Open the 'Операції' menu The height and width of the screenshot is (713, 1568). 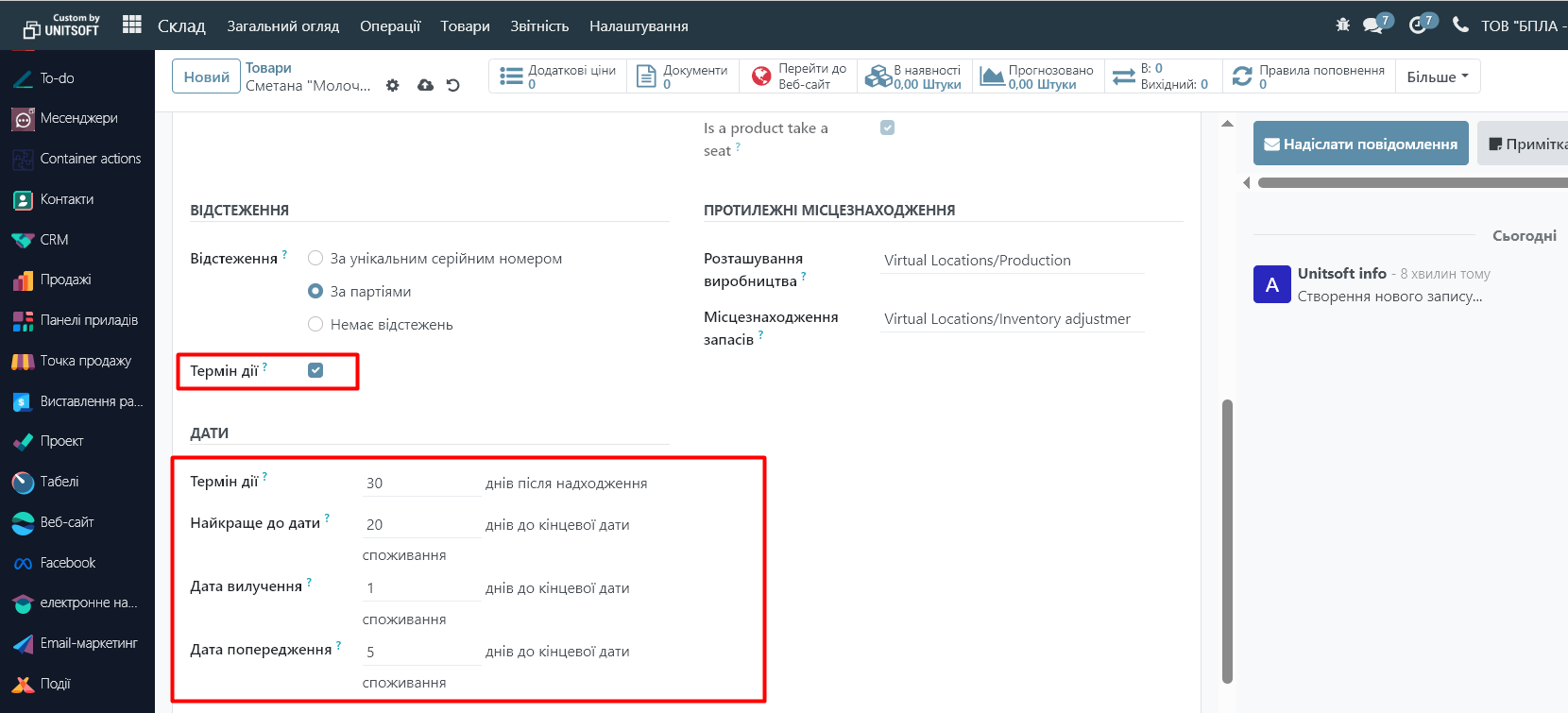click(x=389, y=25)
